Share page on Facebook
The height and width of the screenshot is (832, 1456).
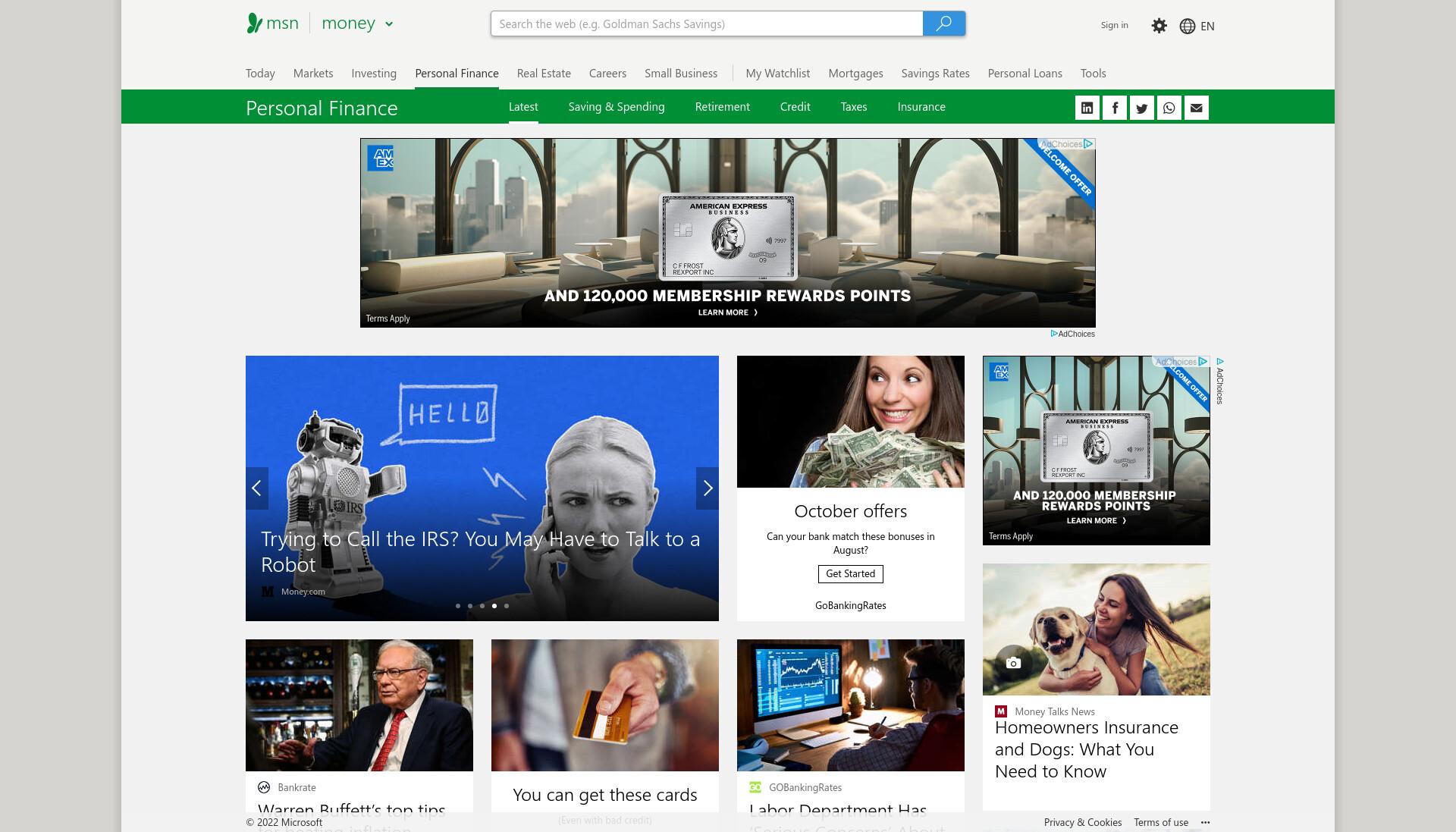1114,108
